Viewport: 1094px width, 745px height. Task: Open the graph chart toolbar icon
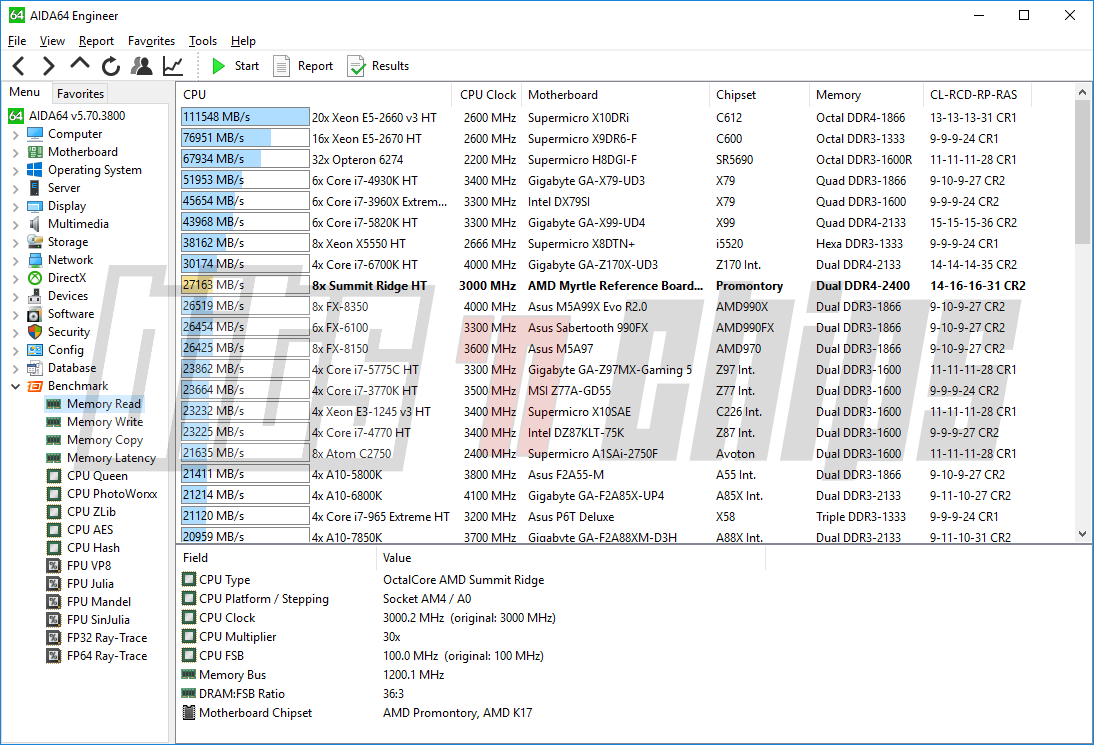click(172, 66)
